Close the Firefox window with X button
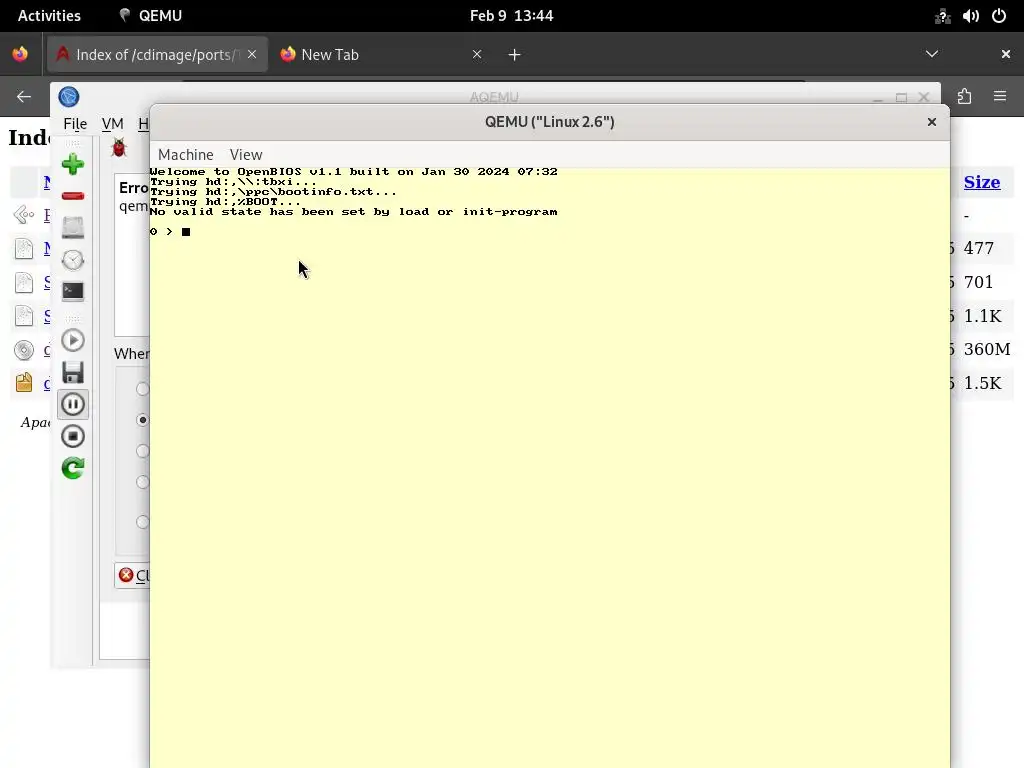The width and height of the screenshot is (1024, 768). pos(1006,54)
